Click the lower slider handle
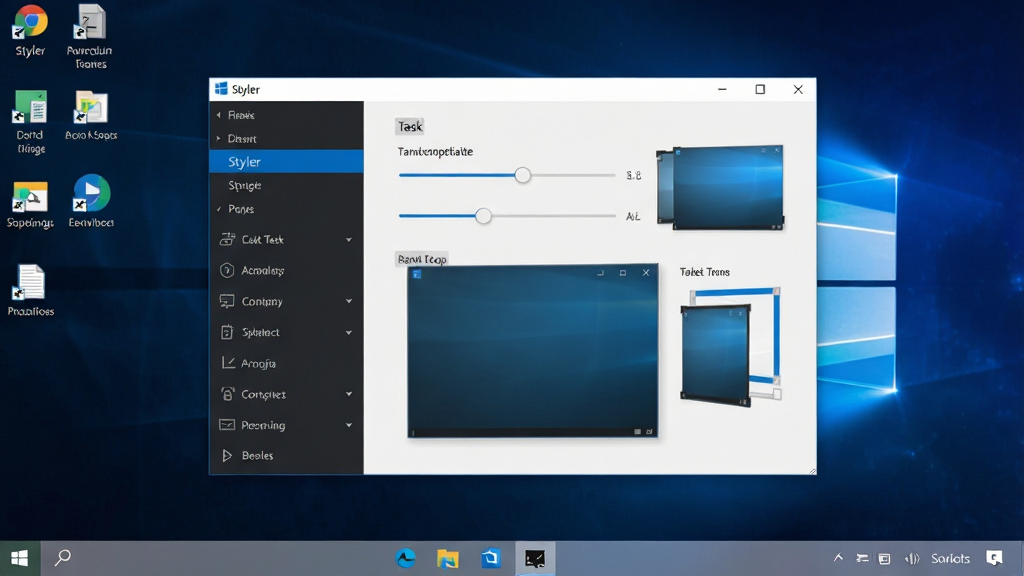Image resolution: width=1024 pixels, height=576 pixels. click(x=483, y=216)
